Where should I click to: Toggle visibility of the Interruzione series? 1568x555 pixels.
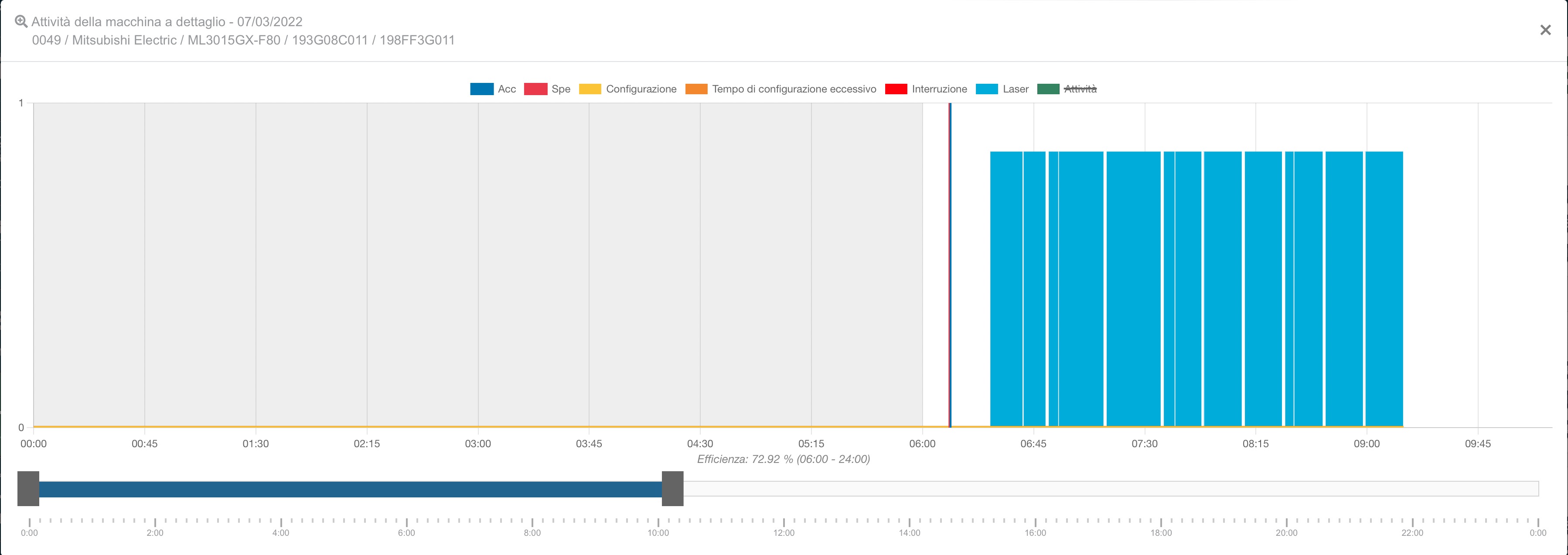[x=939, y=89]
